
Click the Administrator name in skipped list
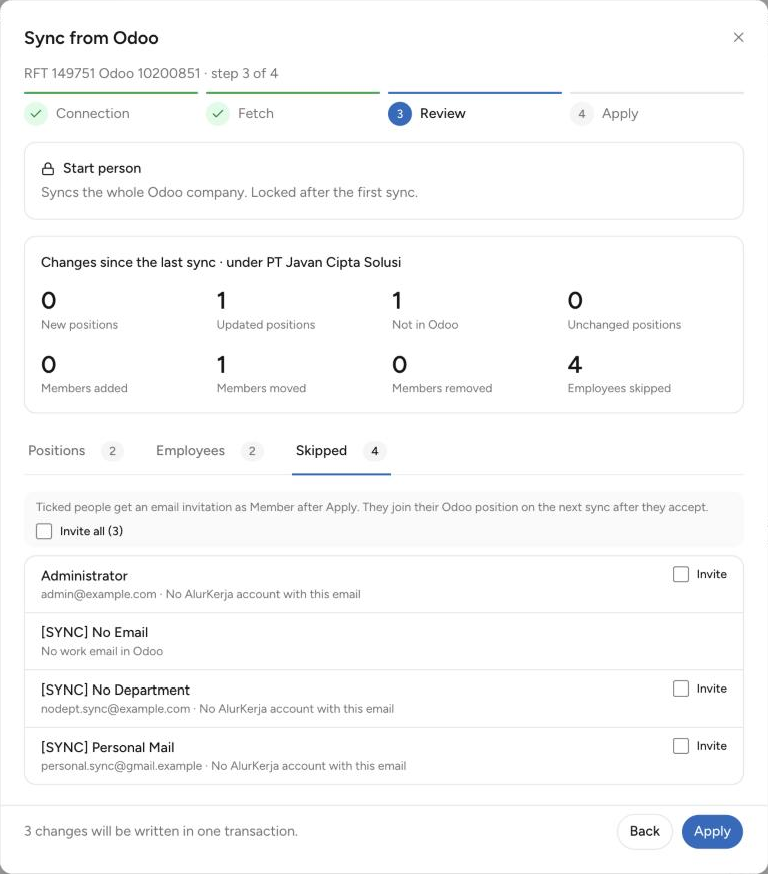(x=84, y=576)
